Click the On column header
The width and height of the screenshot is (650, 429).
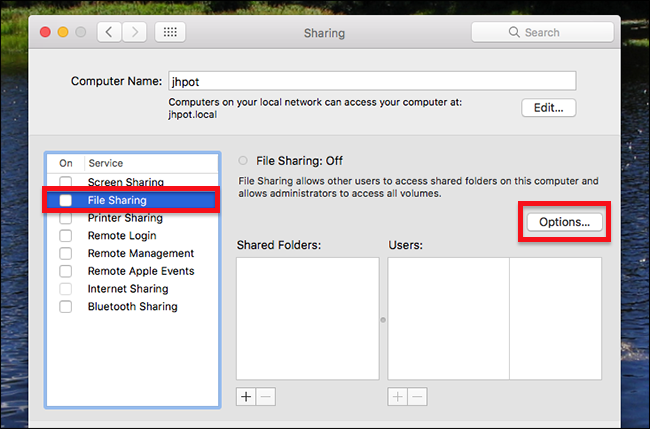(66, 163)
